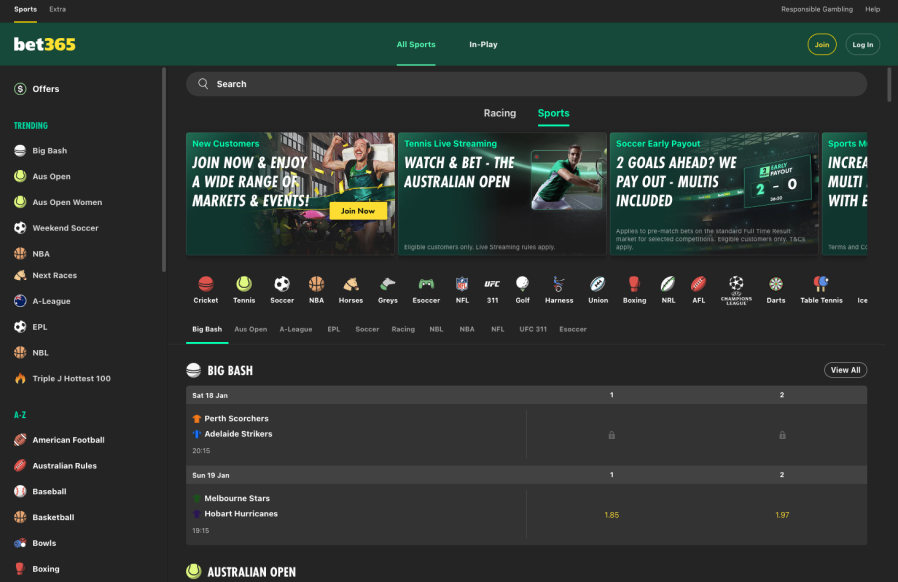Switch to the Extra top tab
Viewport: 898px width, 582px height.
pos(57,9)
